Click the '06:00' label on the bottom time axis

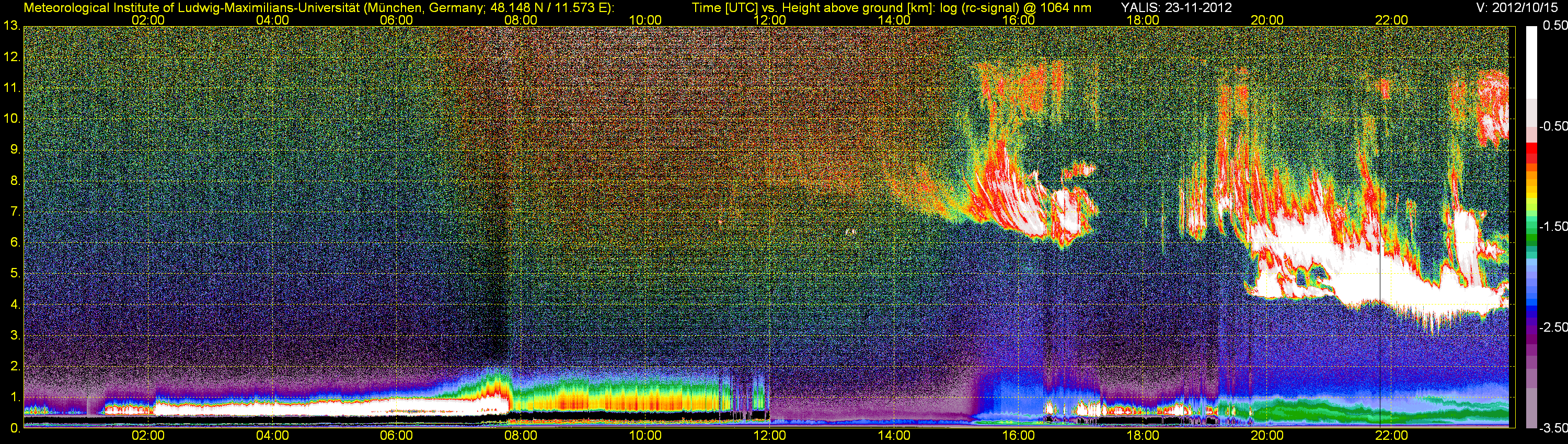click(396, 436)
